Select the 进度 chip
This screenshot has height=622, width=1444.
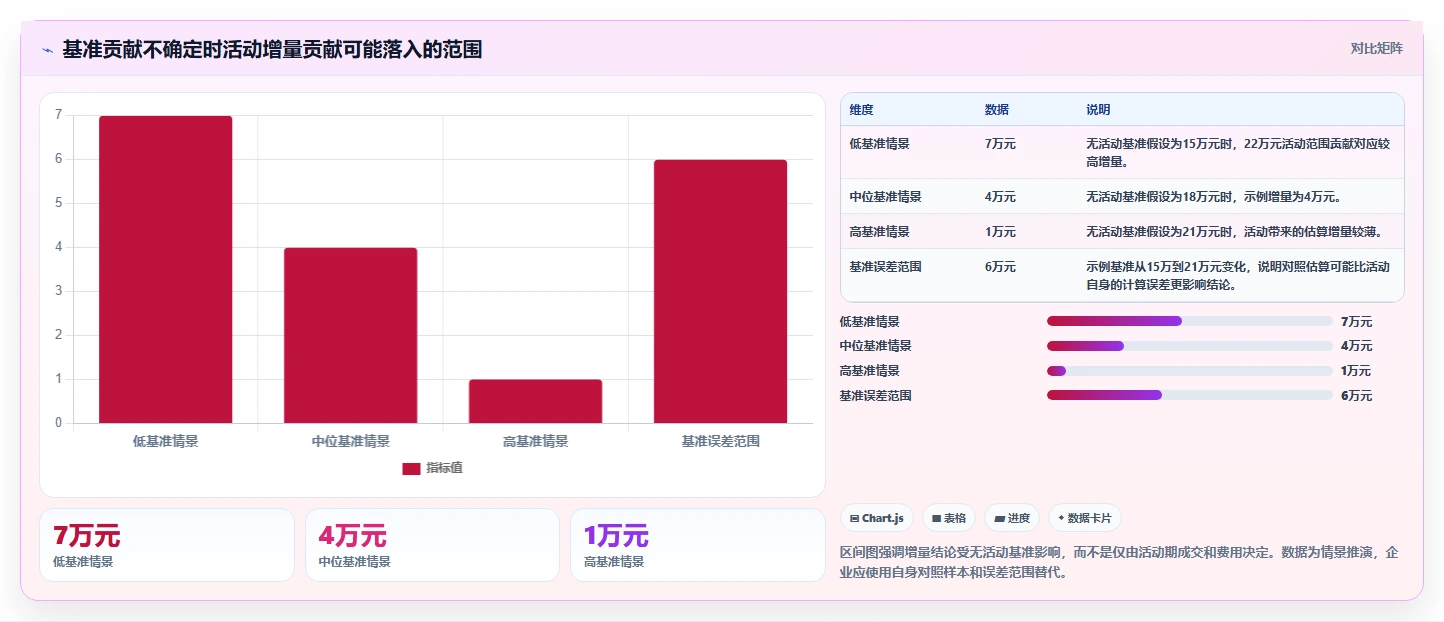[1012, 518]
